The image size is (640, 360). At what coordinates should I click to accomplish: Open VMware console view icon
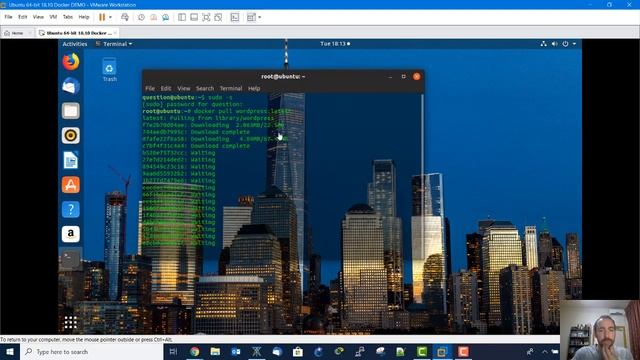(235, 17)
